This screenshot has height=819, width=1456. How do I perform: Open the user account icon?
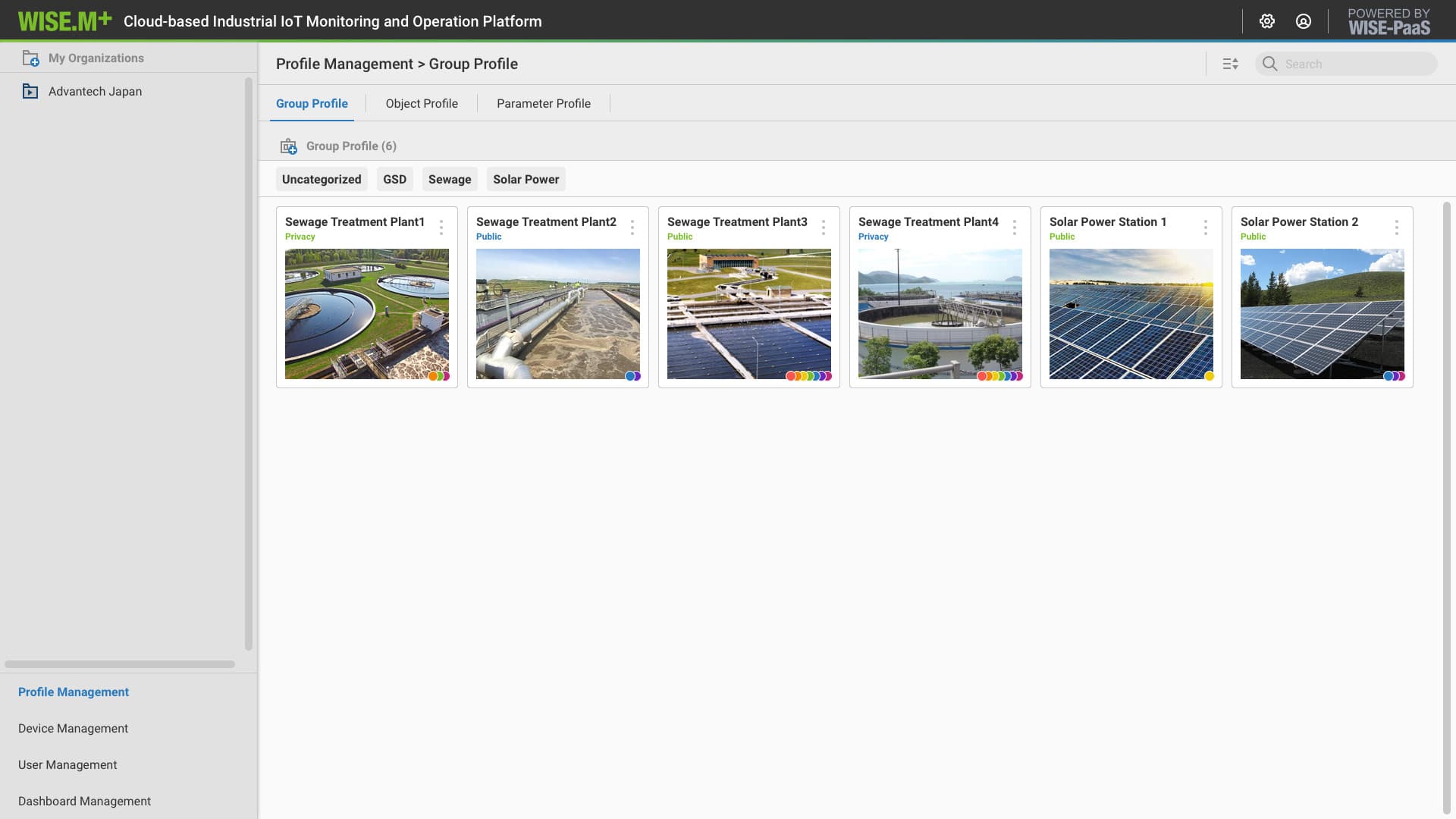1304,21
